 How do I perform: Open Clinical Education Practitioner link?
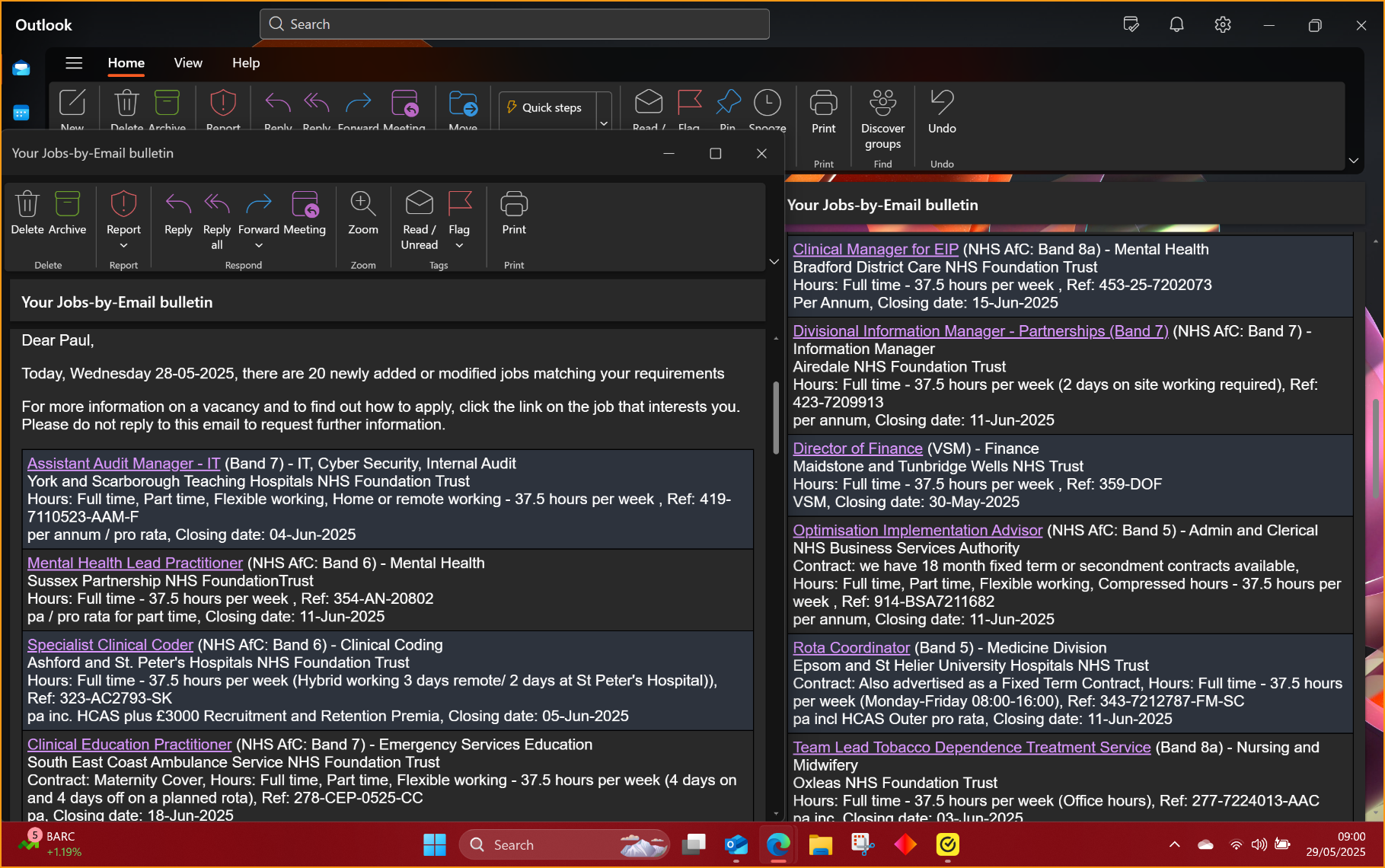[x=129, y=744]
